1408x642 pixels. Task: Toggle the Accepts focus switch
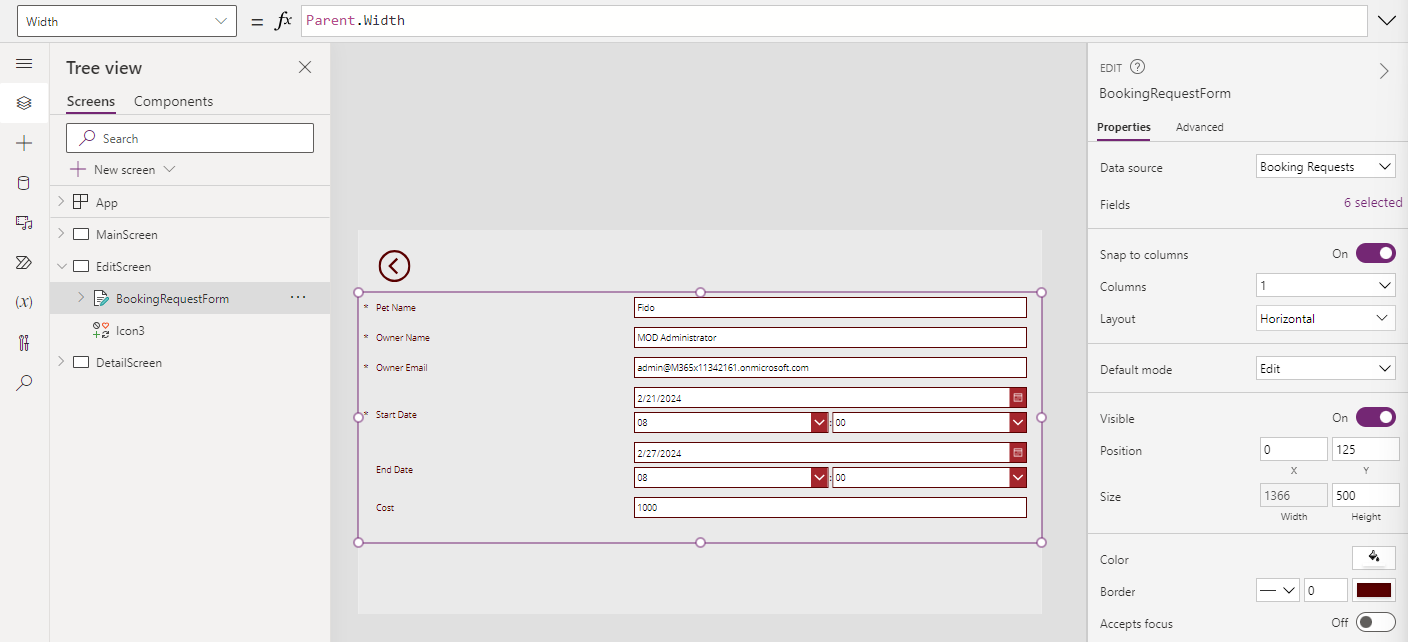pyautogui.click(x=1375, y=623)
